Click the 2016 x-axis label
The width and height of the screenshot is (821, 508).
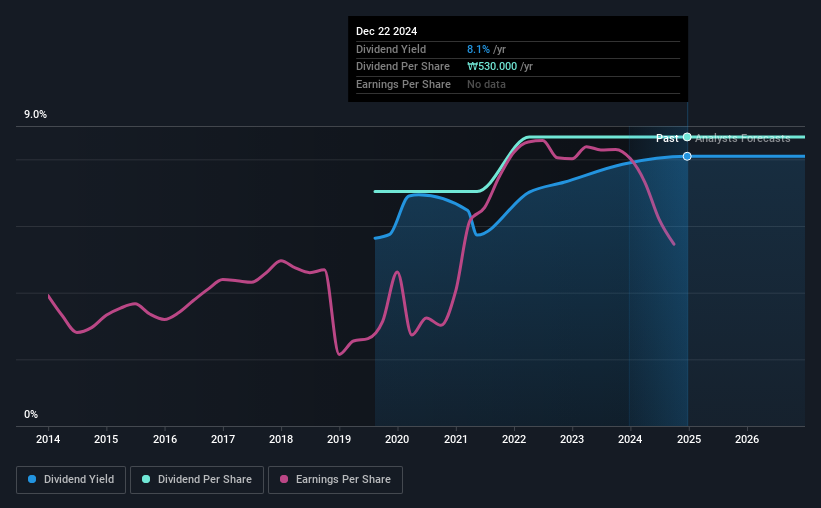[164, 439]
